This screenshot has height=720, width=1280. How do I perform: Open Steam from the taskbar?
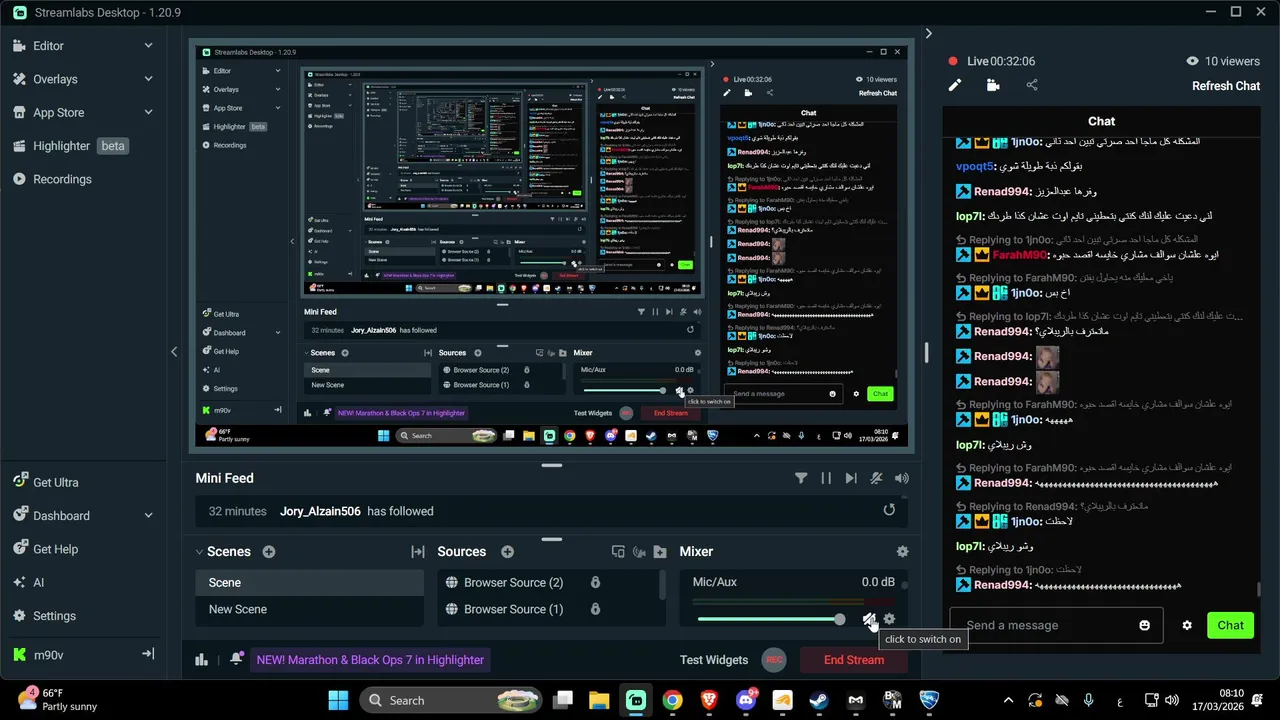point(818,700)
